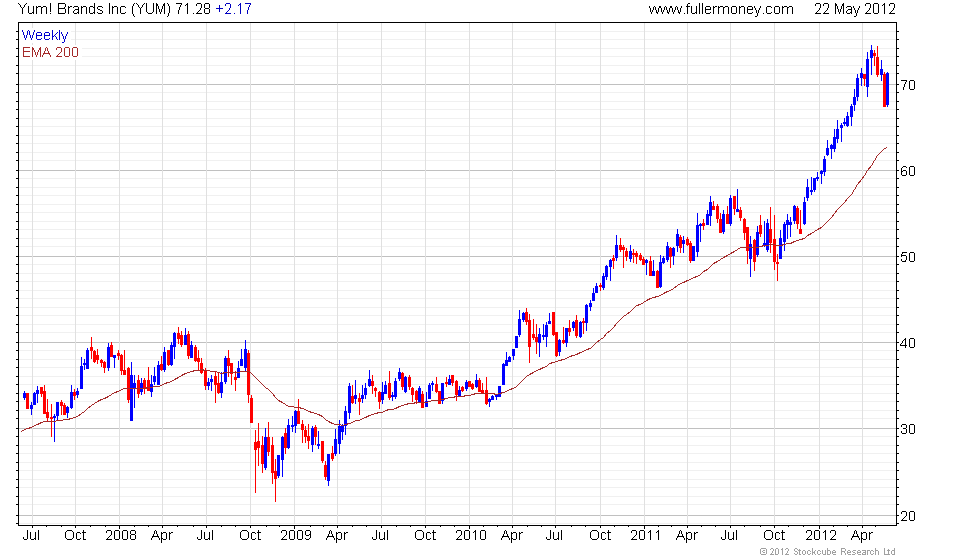Screen dimensions: 980x560
Task: Click the 2009 year label on time axis
Action: coord(296,536)
